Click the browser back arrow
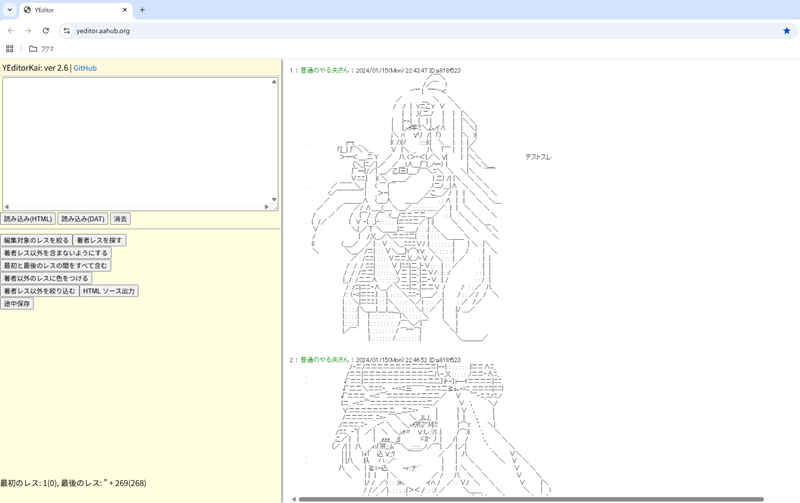 pos(11,31)
